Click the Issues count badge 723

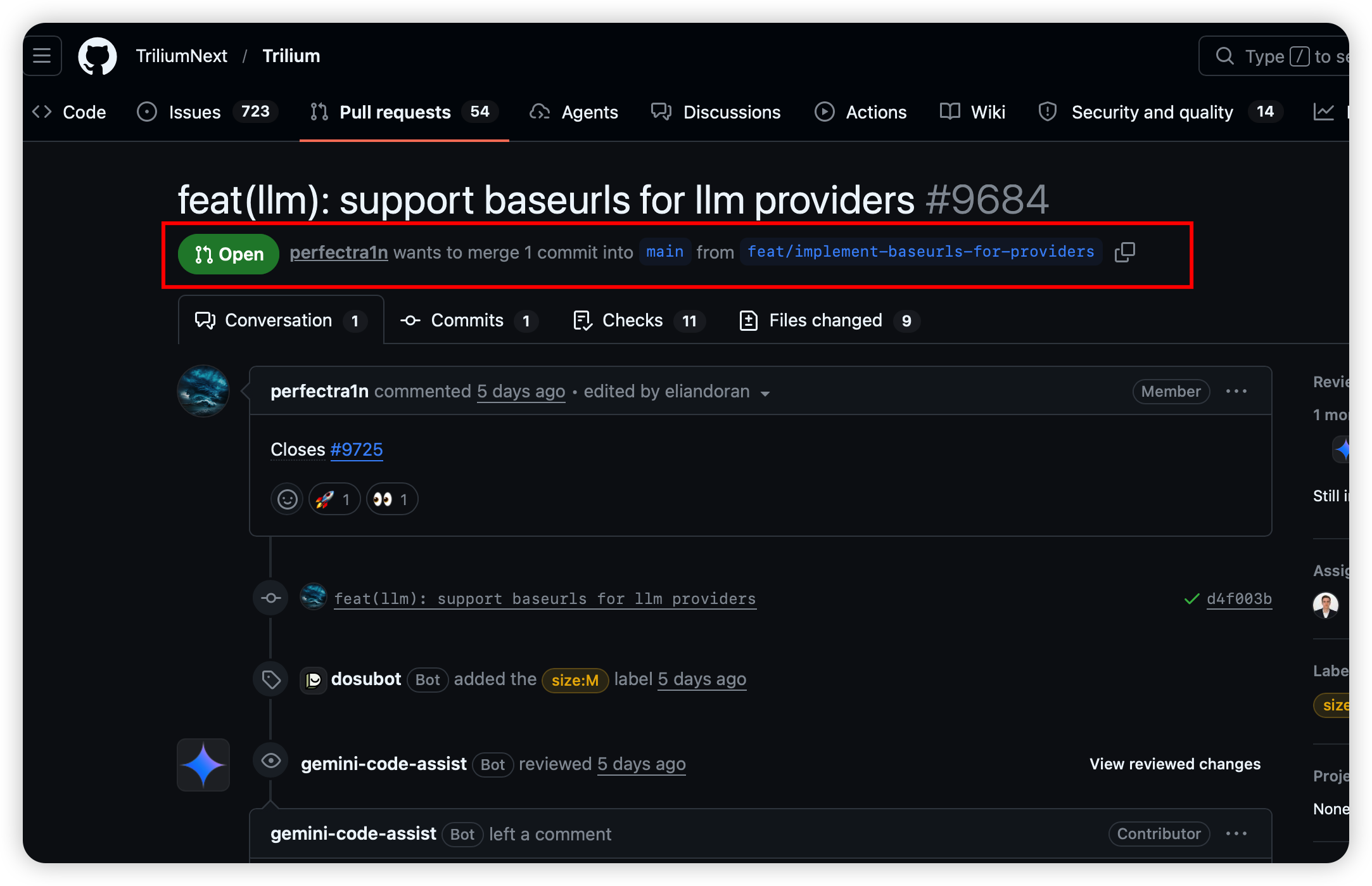(x=256, y=112)
